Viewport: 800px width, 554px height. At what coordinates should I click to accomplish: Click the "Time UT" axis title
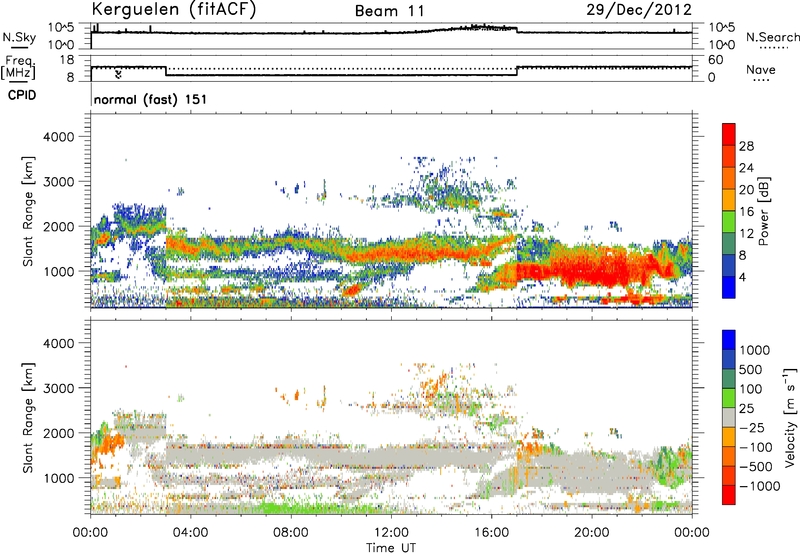[391, 548]
